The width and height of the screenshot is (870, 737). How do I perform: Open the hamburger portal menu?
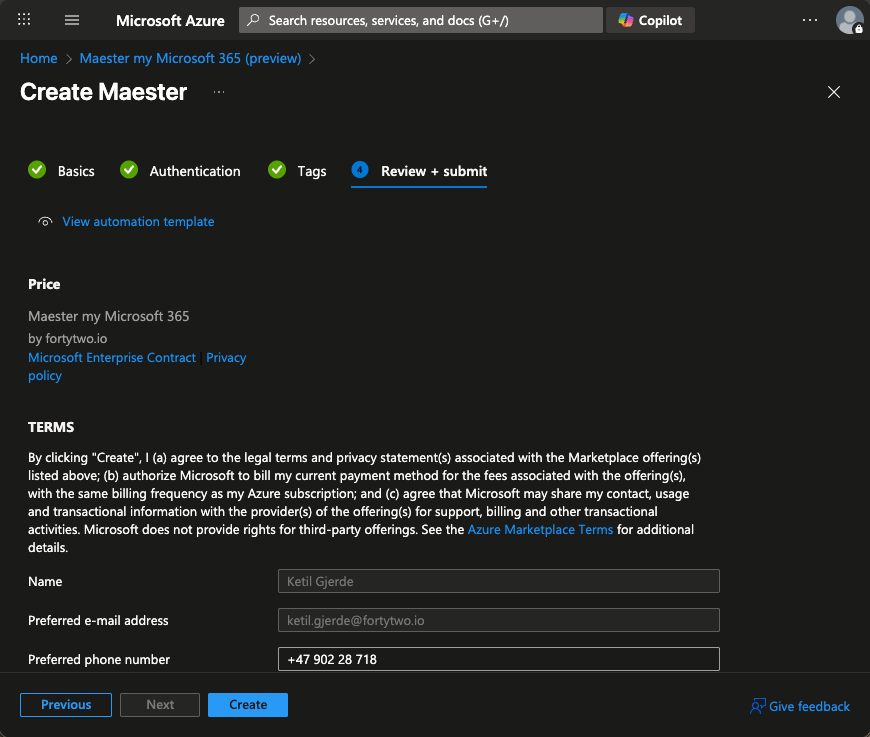point(72,20)
